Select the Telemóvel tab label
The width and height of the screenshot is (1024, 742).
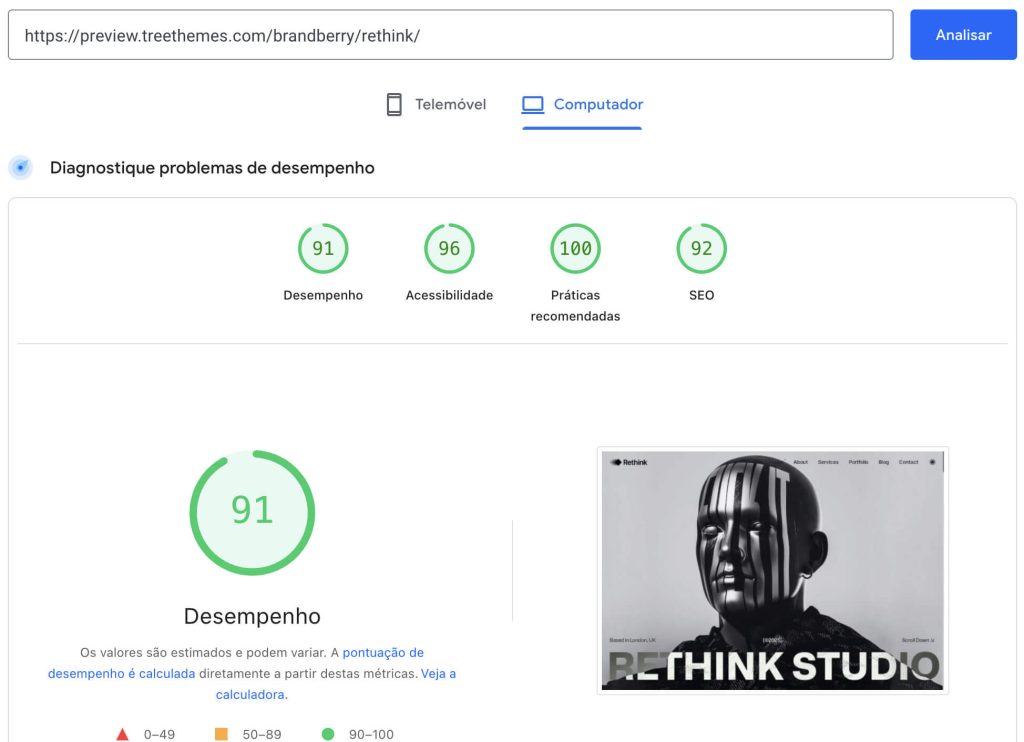[x=450, y=105]
